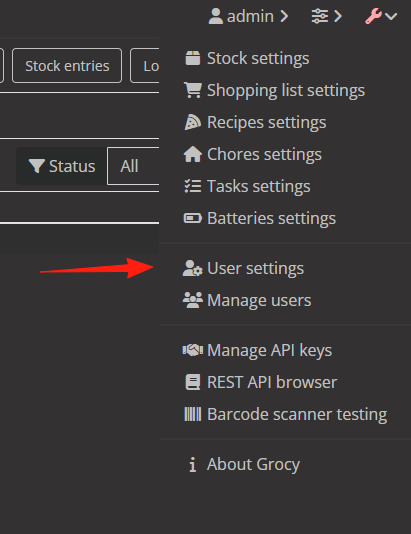Image resolution: width=411 pixels, height=534 pixels.
Task: Click the Stock entries button
Action: pyautogui.click(x=67, y=66)
